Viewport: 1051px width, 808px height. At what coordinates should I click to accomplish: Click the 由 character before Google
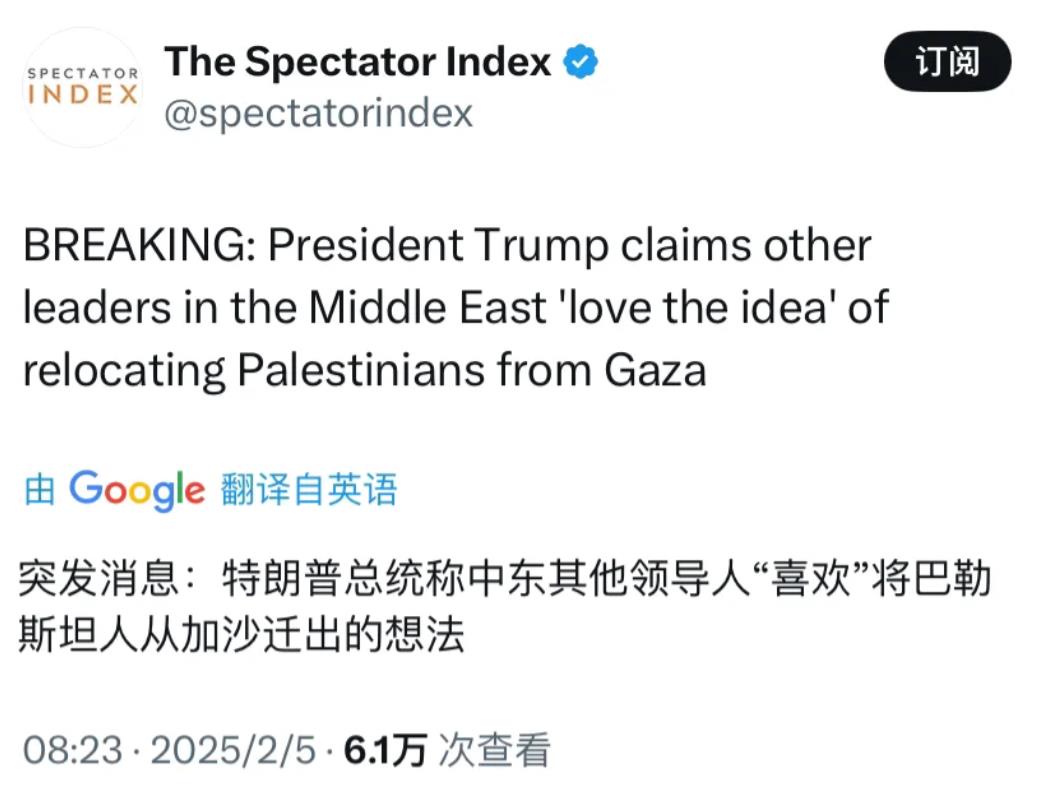pyautogui.click(x=39, y=489)
